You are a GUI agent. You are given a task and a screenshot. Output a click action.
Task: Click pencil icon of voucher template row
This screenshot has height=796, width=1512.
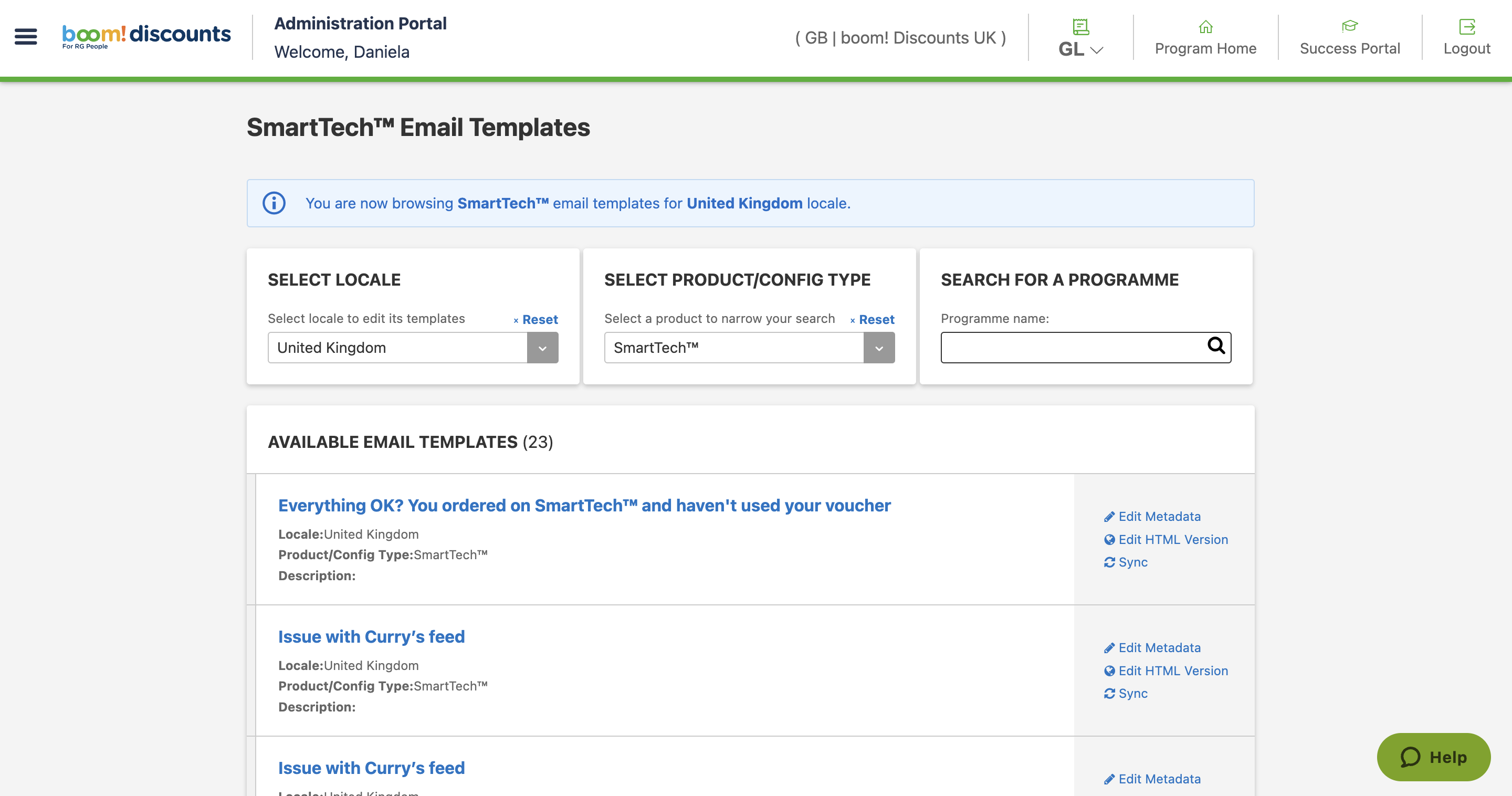click(x=1109, y=517)
